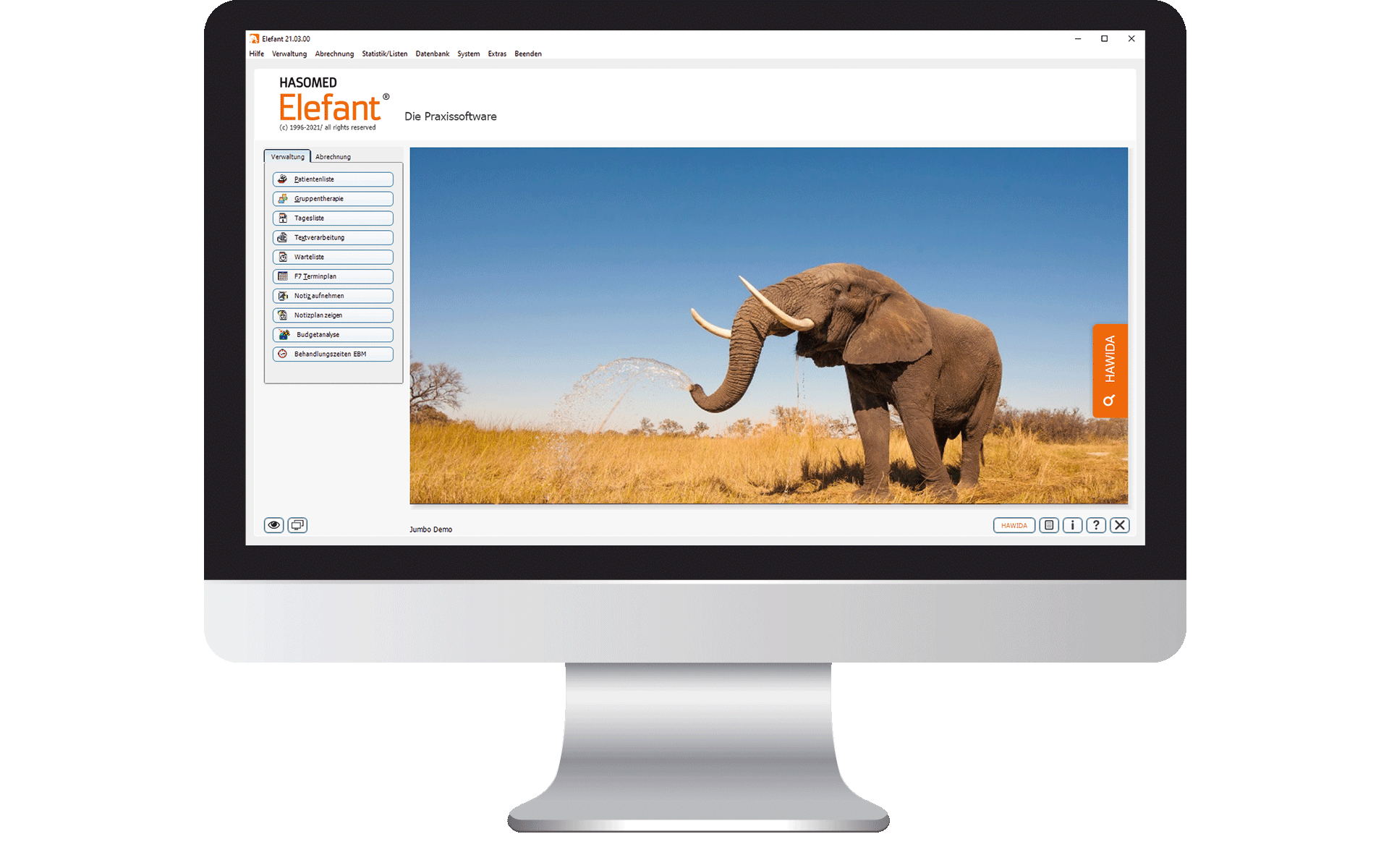Click the Textverarbeitung icon
The image size is (1389, 868).
coord(283,238)
